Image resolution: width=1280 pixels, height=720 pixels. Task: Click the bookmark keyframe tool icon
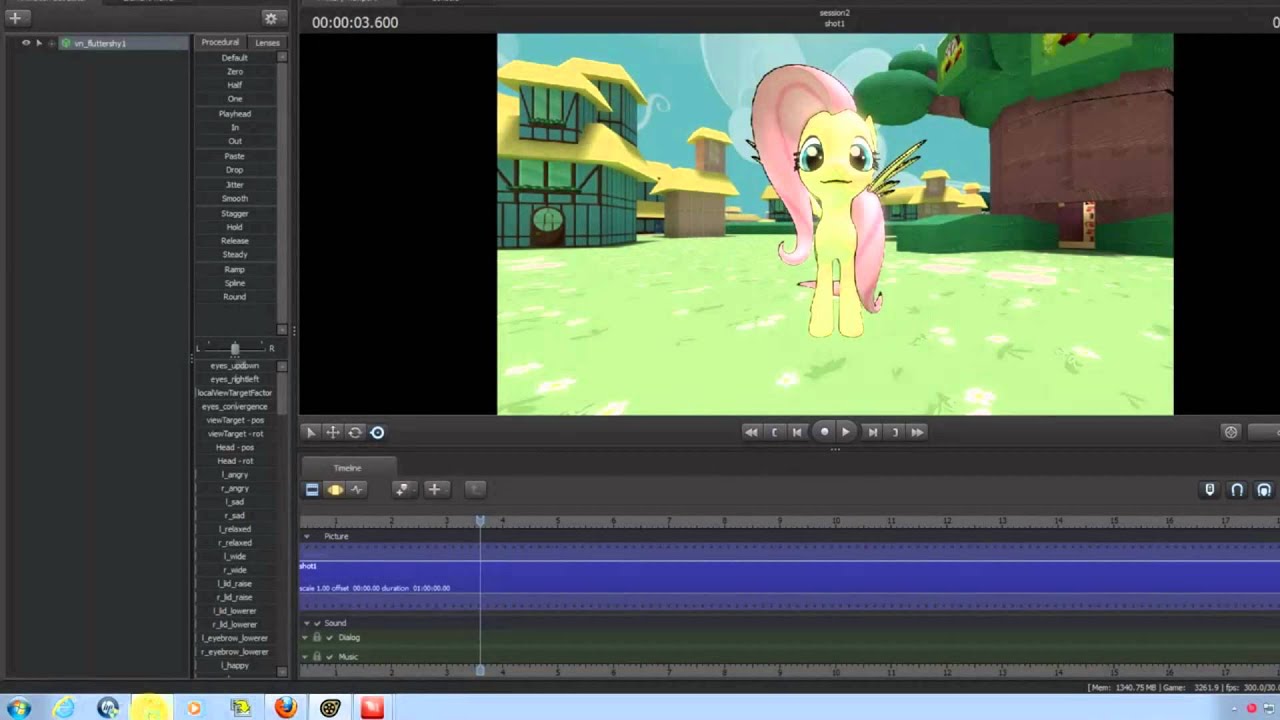click(402, 489)
